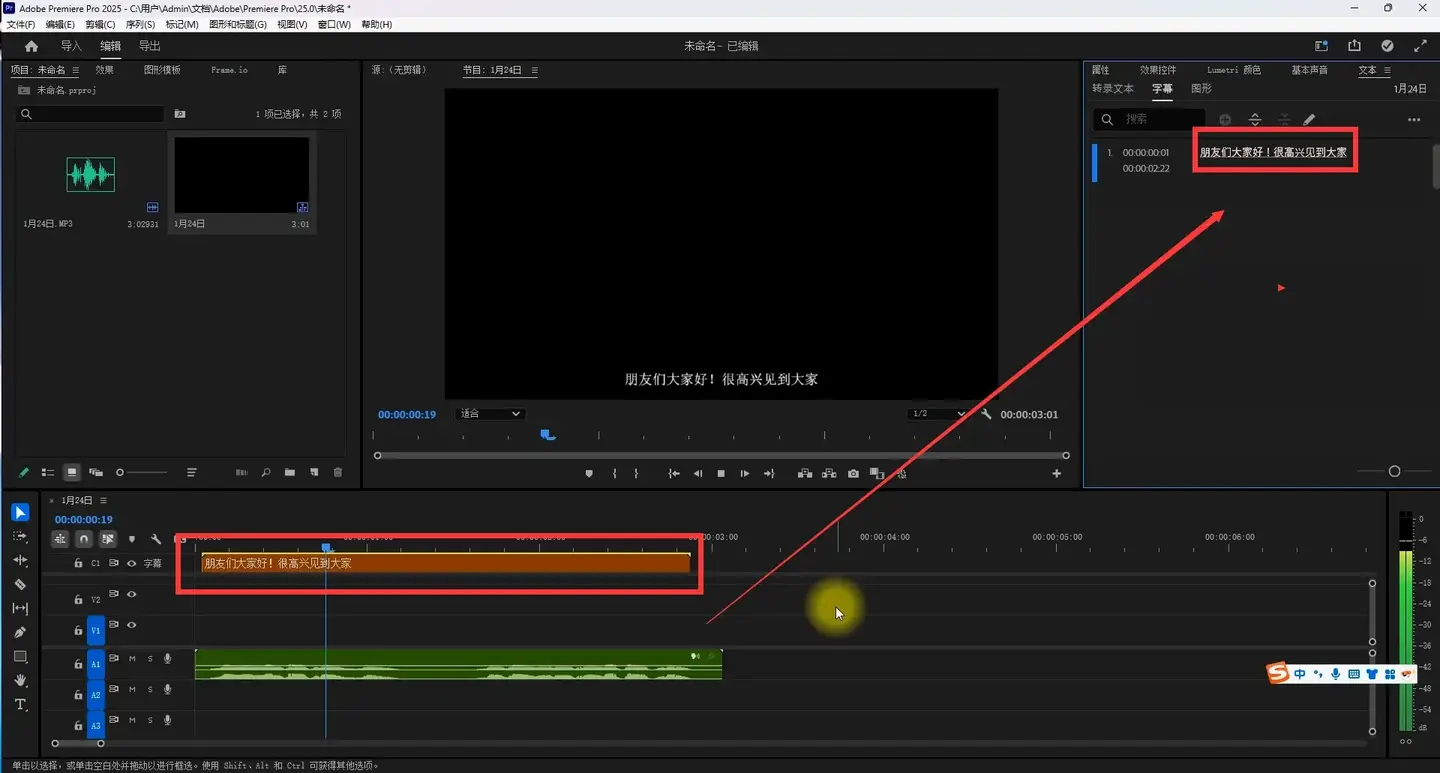Add a marker in the timeline header
This screenshot has height=773, width=1440.
pyautogui.click(x=131, y=539)
